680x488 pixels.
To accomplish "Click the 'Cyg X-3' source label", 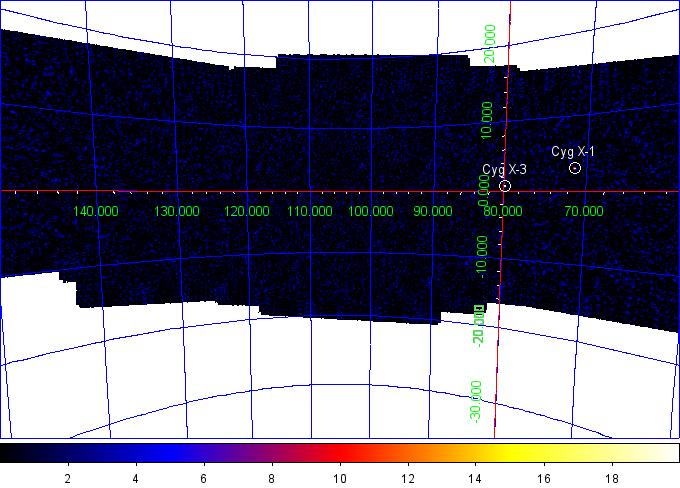I will (504, 170).
